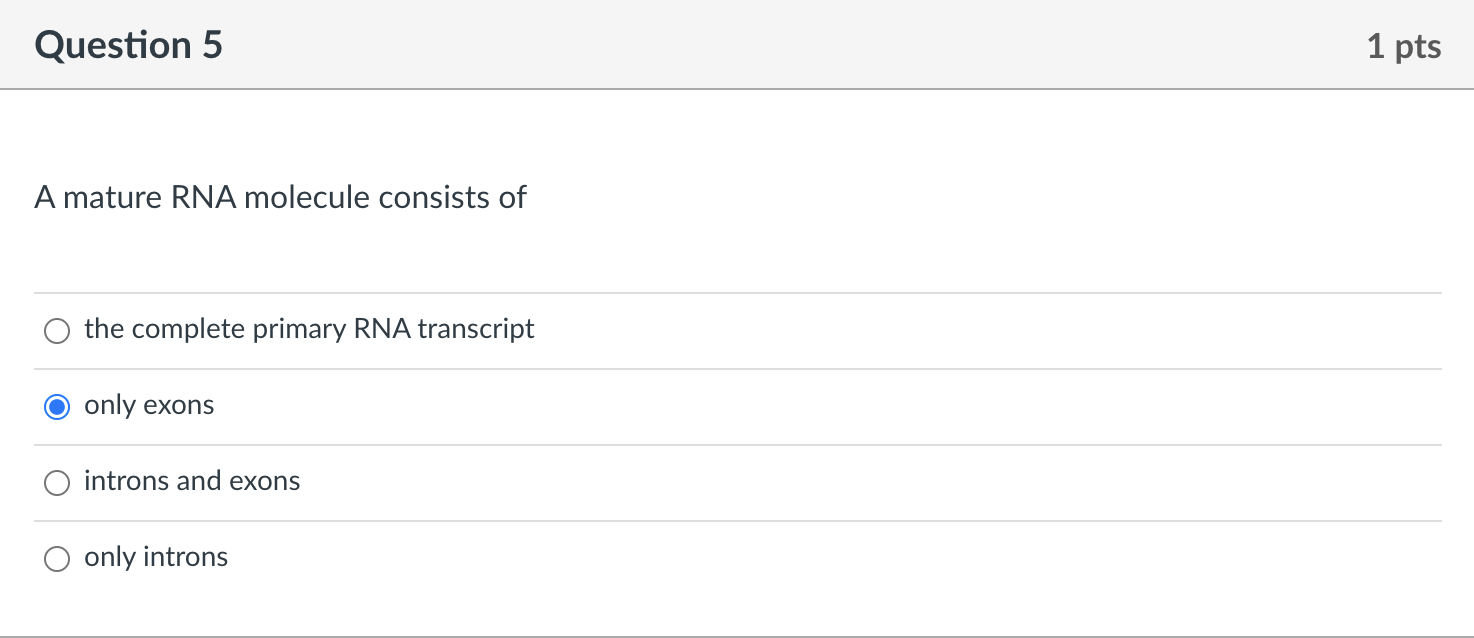Click the "the complete primary RNA transcript" answer text
The width and height of the screenshot is (1474, 638).
tap(309, 329)
